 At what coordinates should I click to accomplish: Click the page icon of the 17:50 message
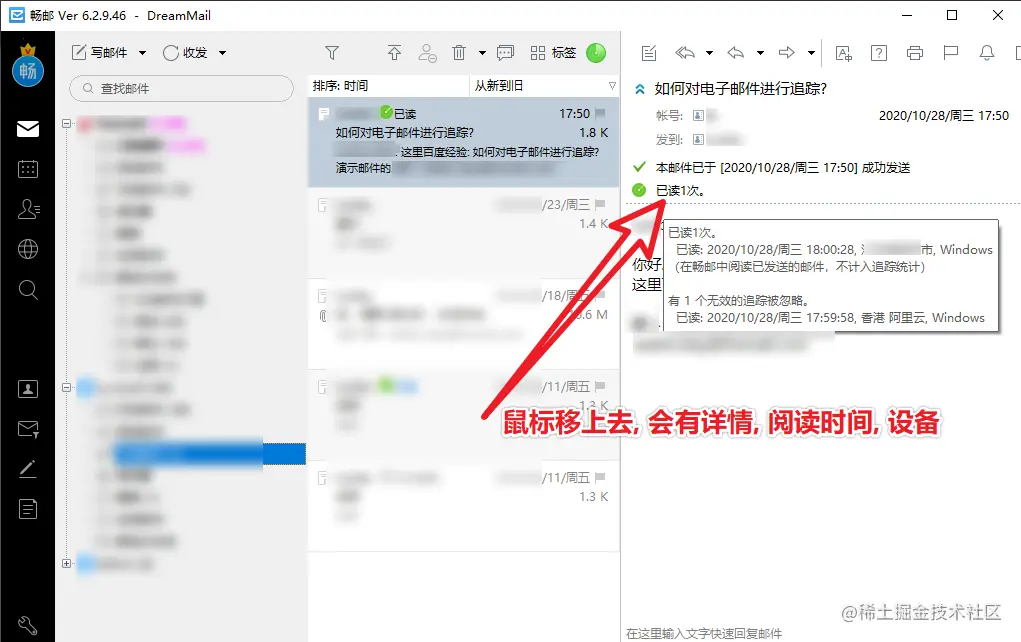[323, 115]
